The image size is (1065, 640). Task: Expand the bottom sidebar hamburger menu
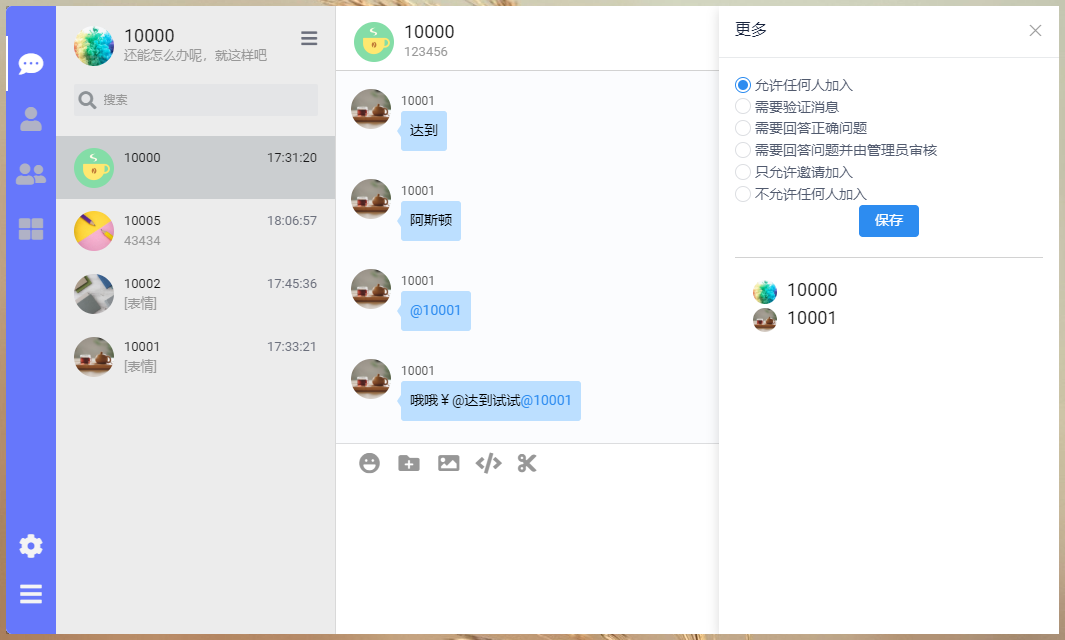click(x=31, y=594)
